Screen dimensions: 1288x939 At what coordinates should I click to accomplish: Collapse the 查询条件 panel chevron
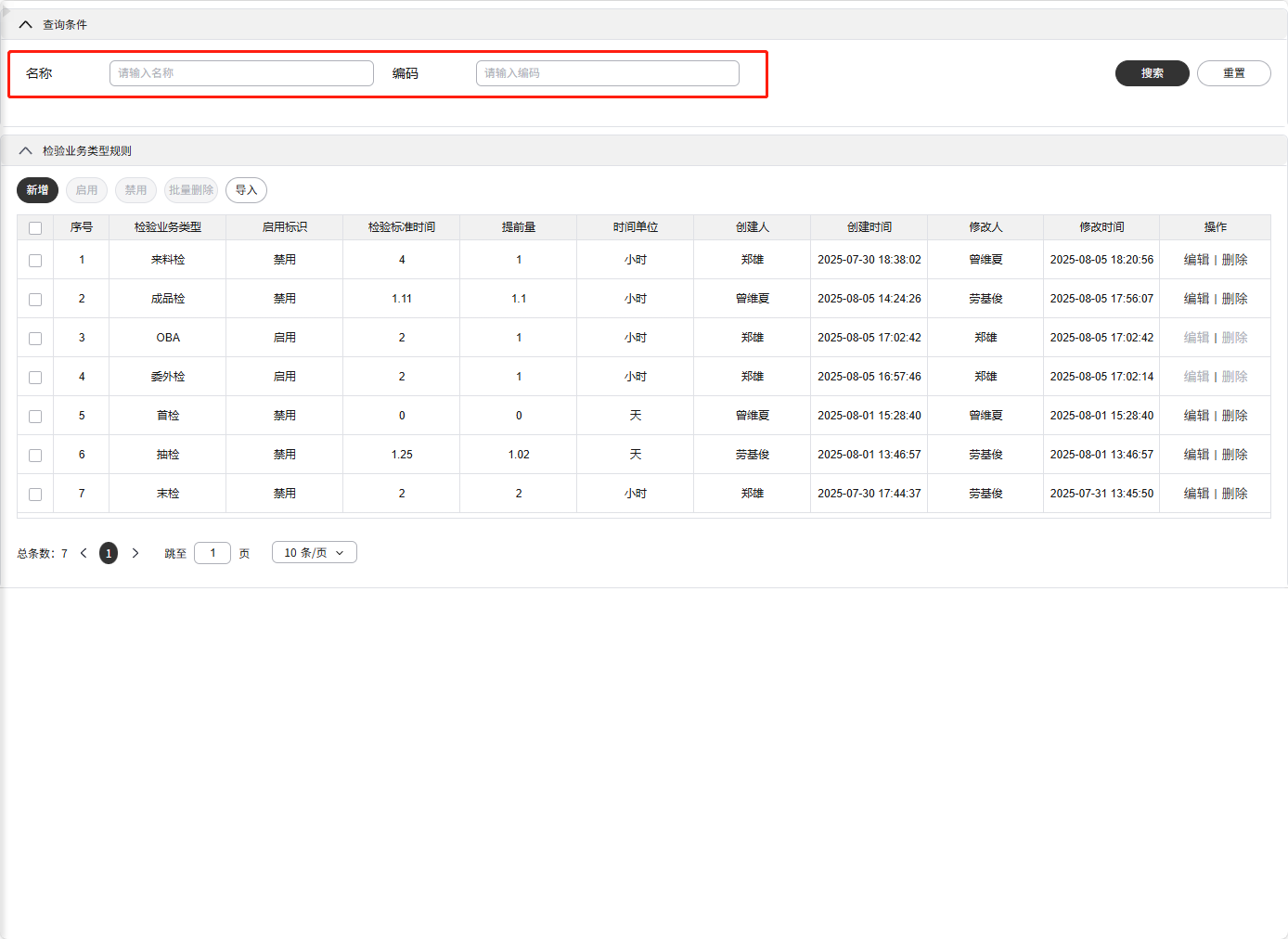click(x=25, y=25)
